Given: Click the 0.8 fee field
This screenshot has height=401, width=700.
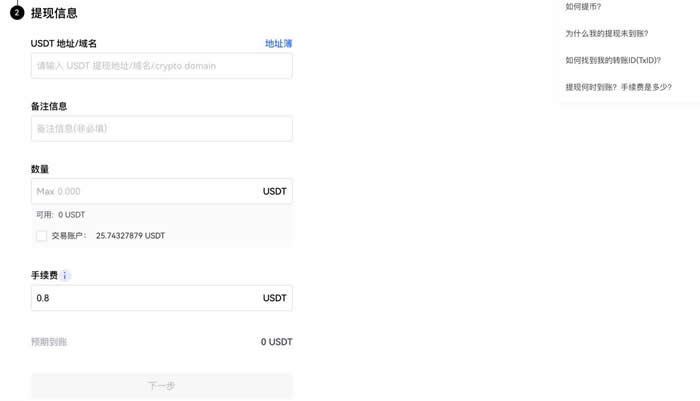Looking at the screenshot, I should click(162, 298).
